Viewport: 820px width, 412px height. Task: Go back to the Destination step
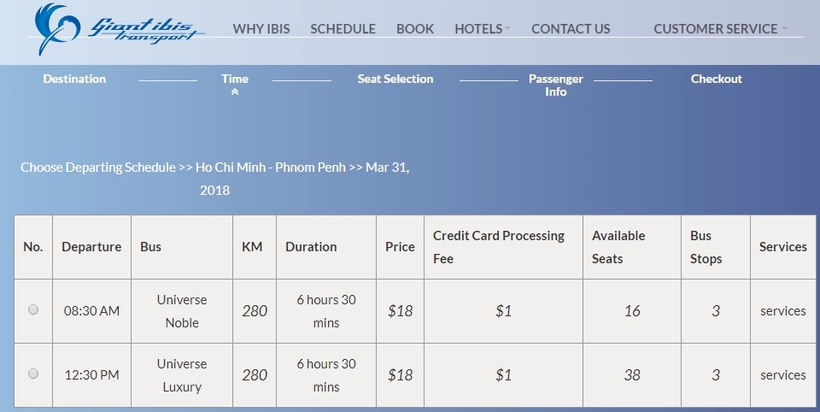[74, 79]
